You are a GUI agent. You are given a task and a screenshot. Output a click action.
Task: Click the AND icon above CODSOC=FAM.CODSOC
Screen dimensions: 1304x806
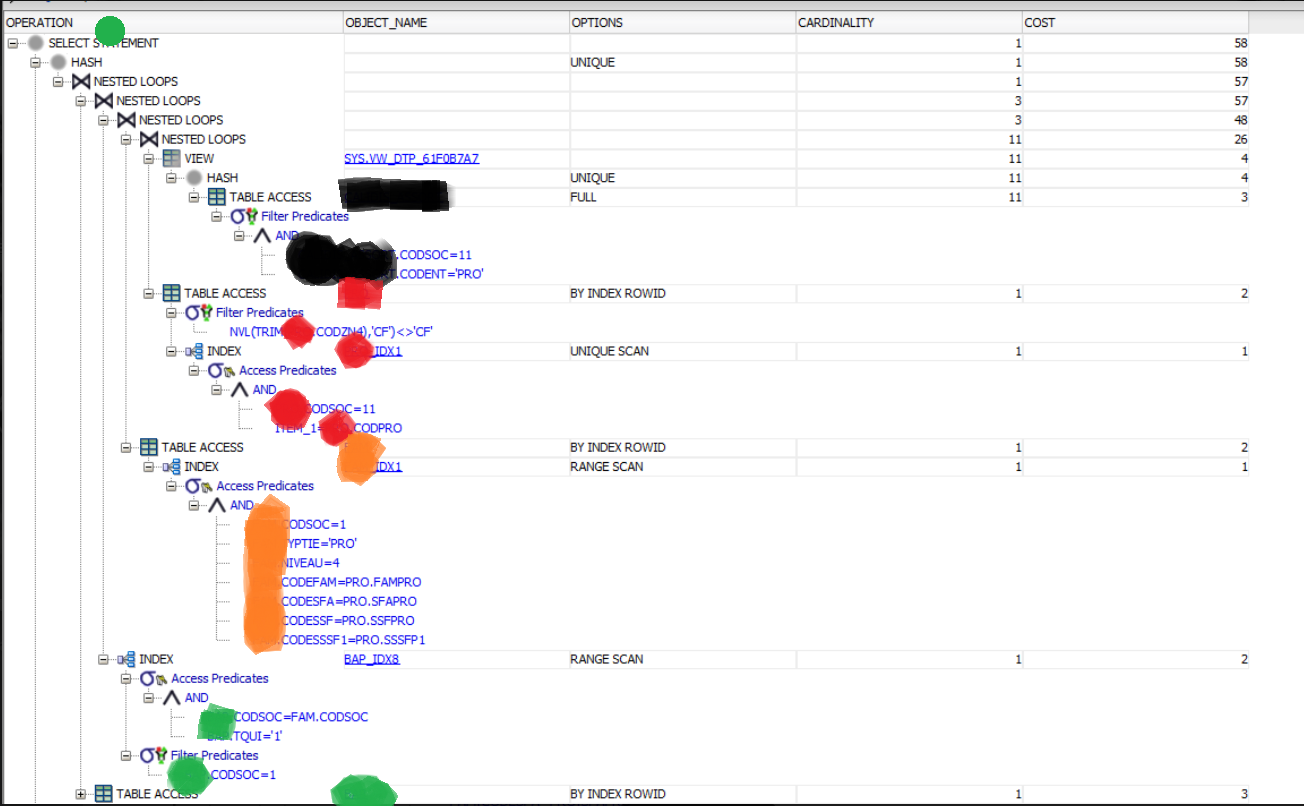tap(172, 698)
